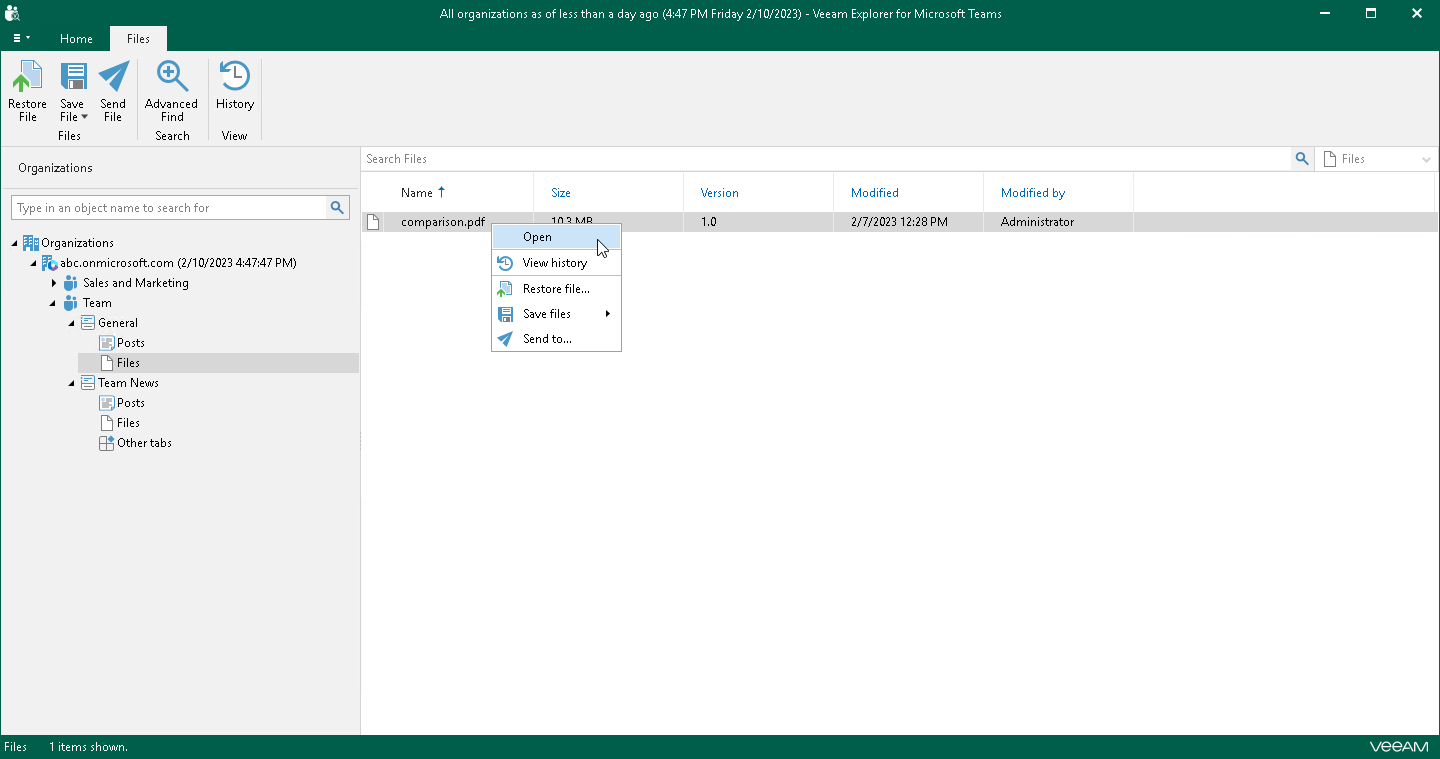Image resolution: width=1440 pixels, height=759 pixels.
Task: Collapse the Team node
Action: 53,303
